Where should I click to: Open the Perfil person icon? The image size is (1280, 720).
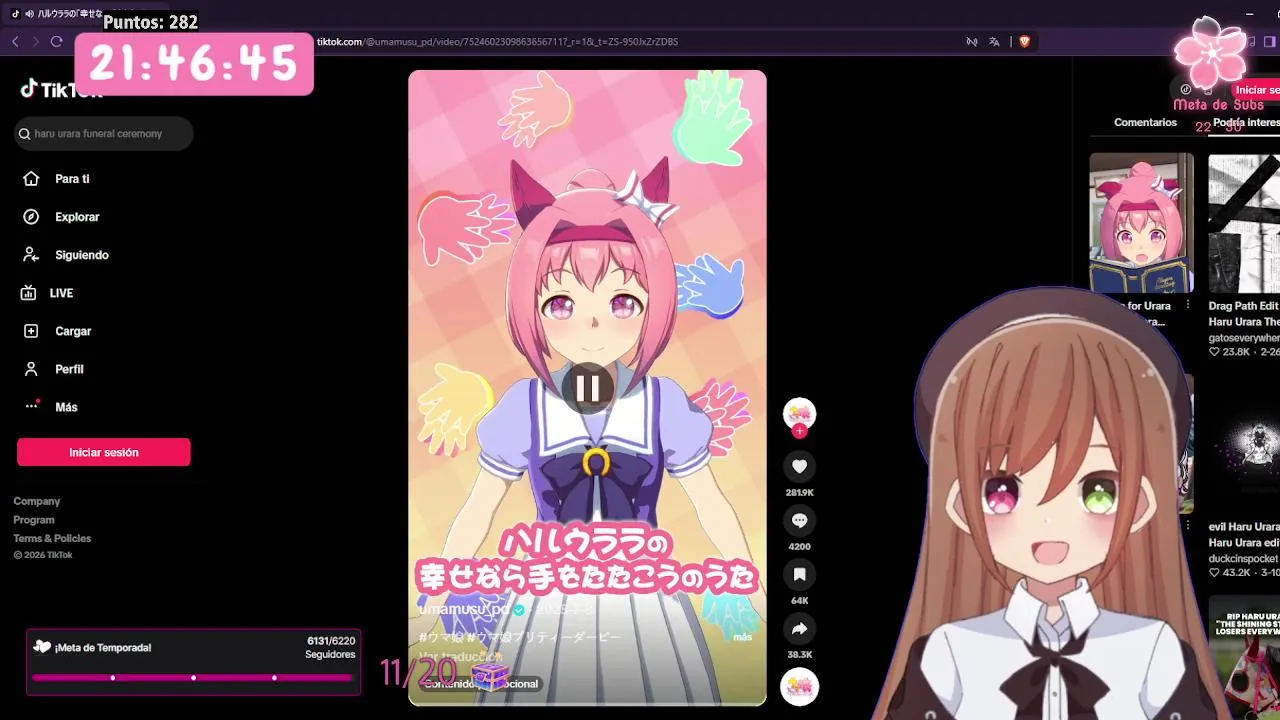(31, 369)
